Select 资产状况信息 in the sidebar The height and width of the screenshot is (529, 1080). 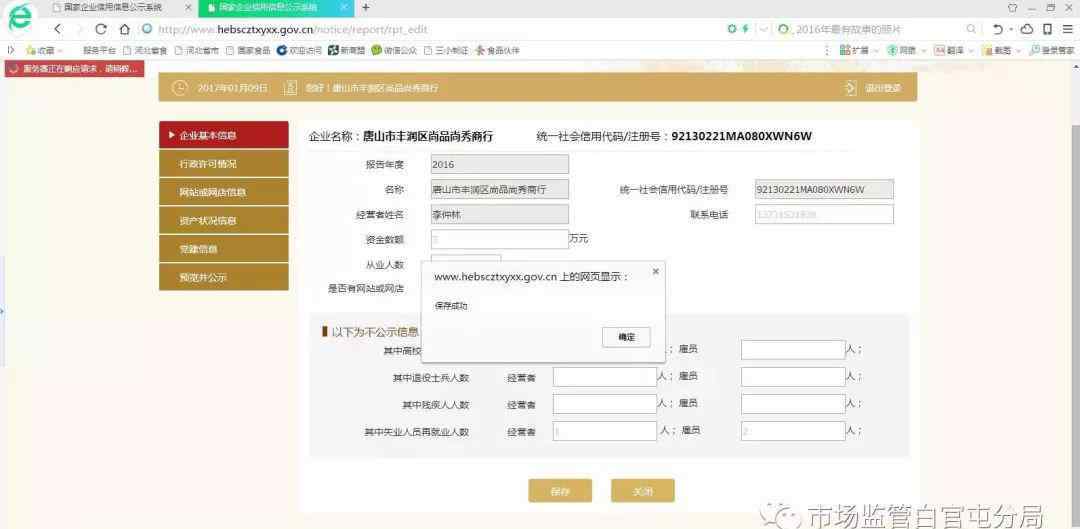point(209,221)
